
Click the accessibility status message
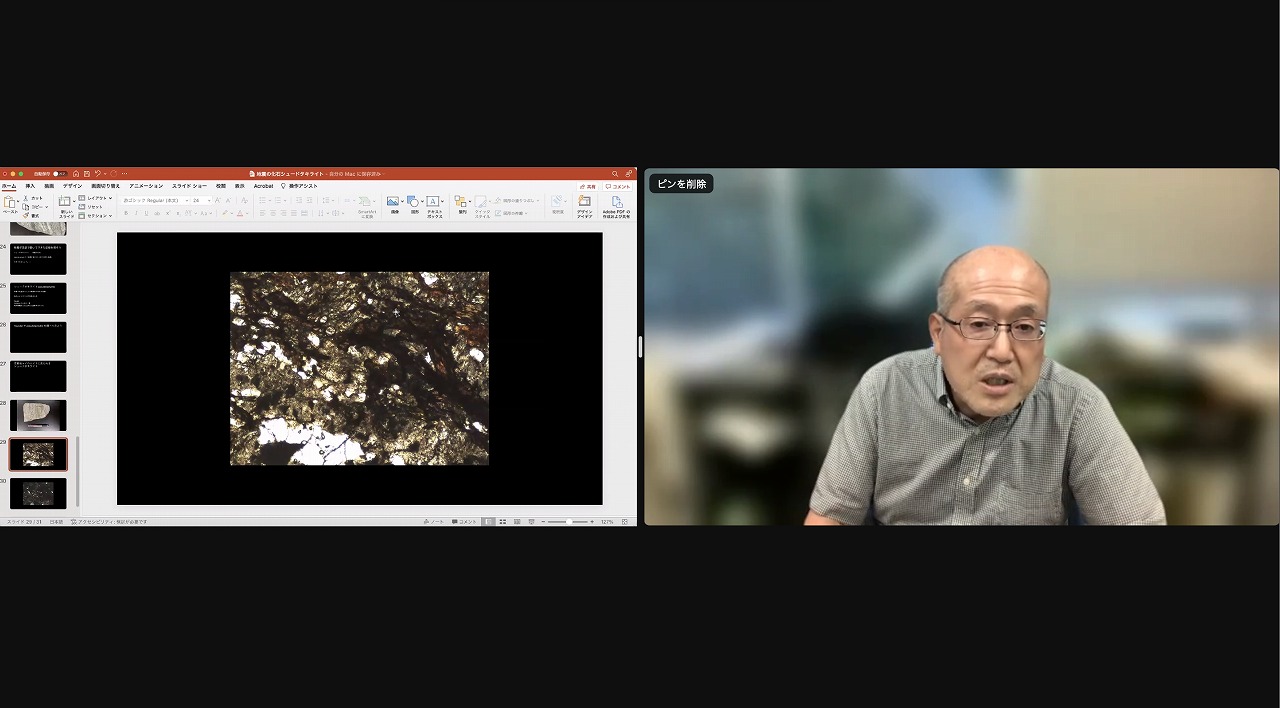tap(110, 522)
